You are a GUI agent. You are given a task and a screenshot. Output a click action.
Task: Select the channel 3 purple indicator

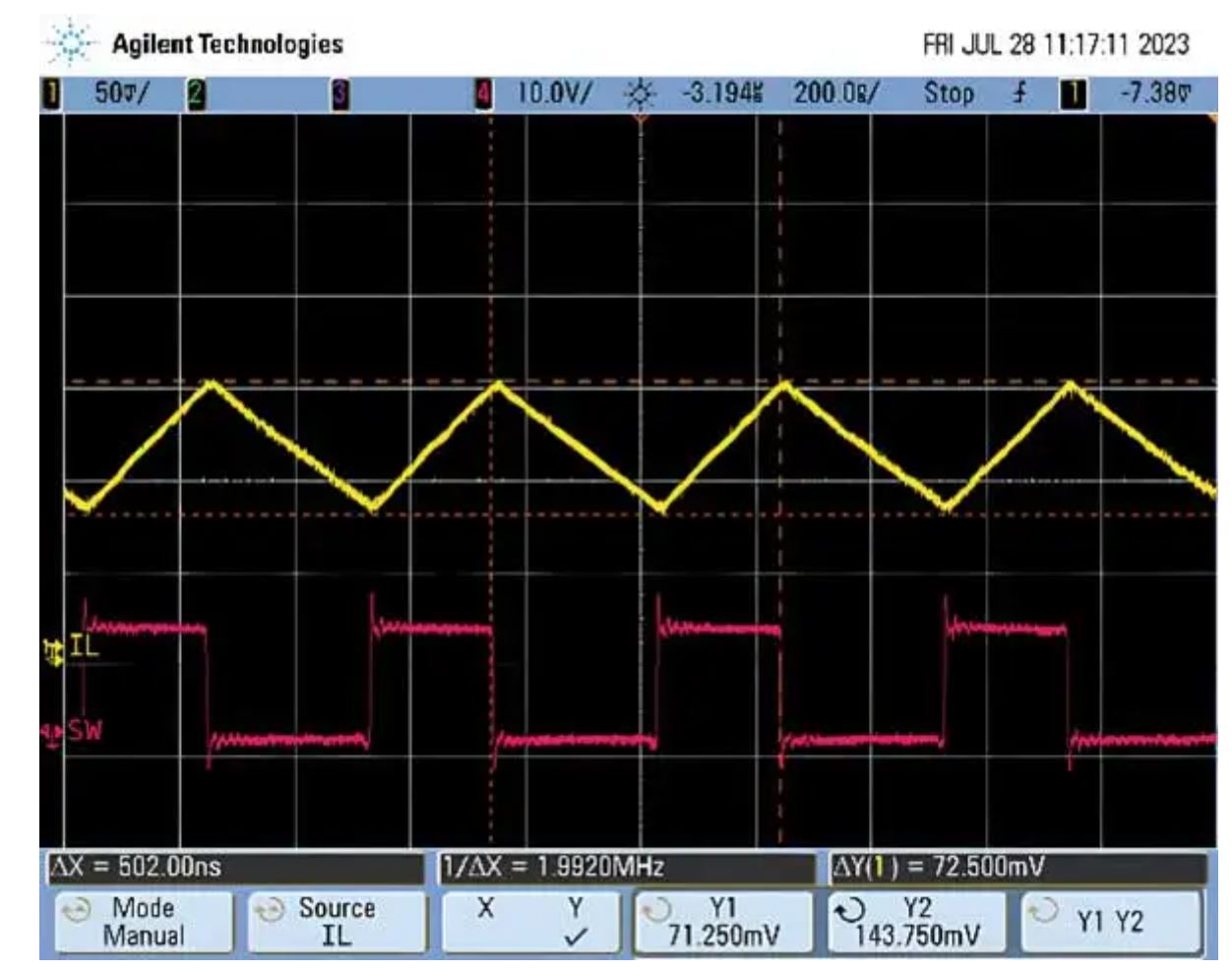coord(339,94)
